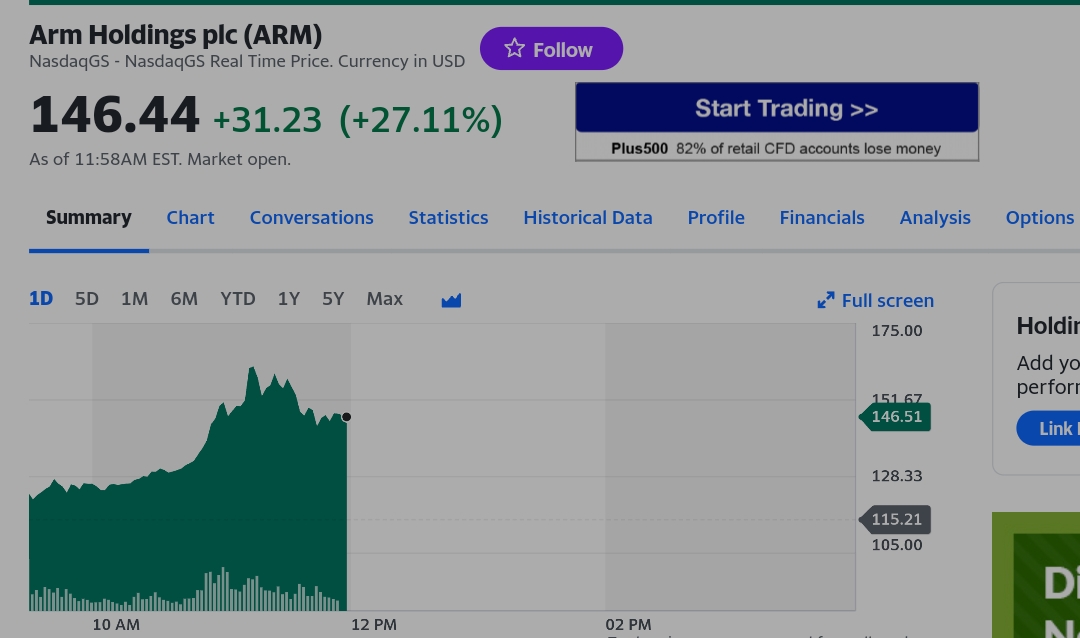
Task: Switch chart range to 5D
Action: pyautogui.click(x=87, y=298)
